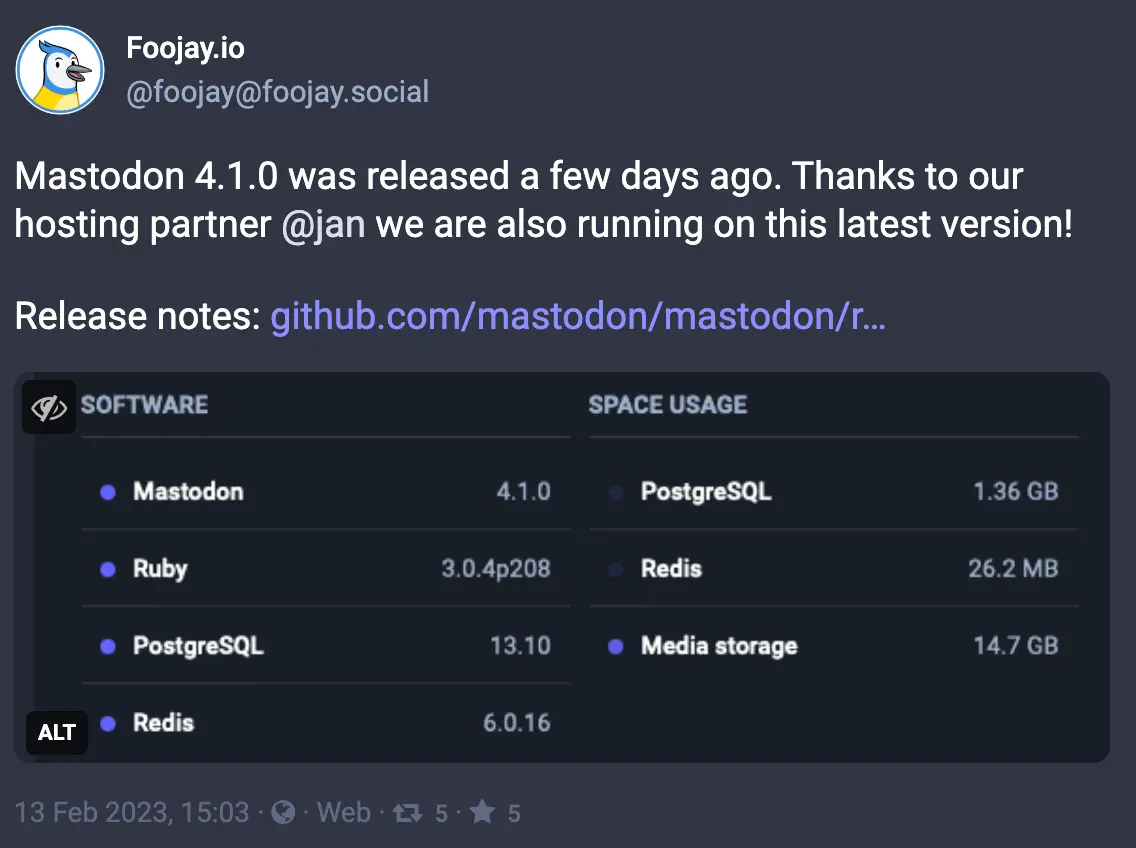Click the globe public visibility icon
The width and height of the screenshot is (1136, 848).
(x=283, y=813)
